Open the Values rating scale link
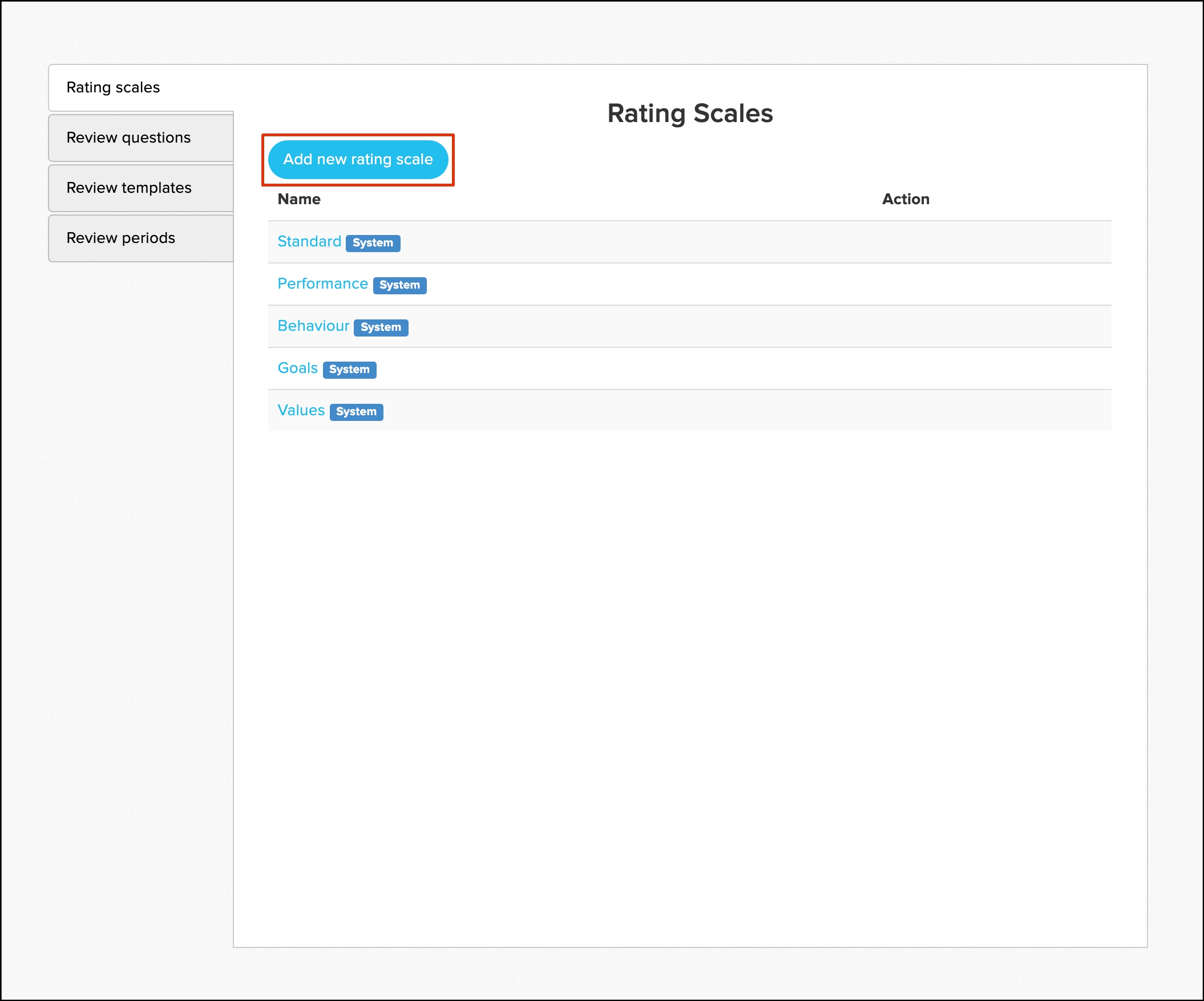This screenshot has width=1204, height=1001. pos(300,410)
